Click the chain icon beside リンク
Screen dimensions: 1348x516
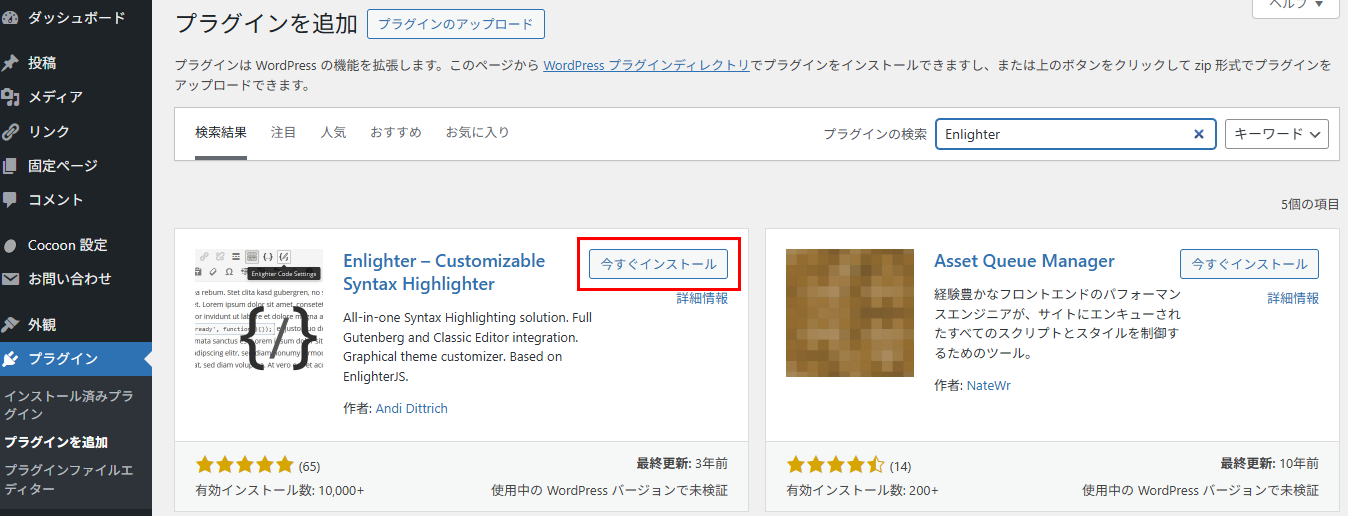[x=11, y=131]
